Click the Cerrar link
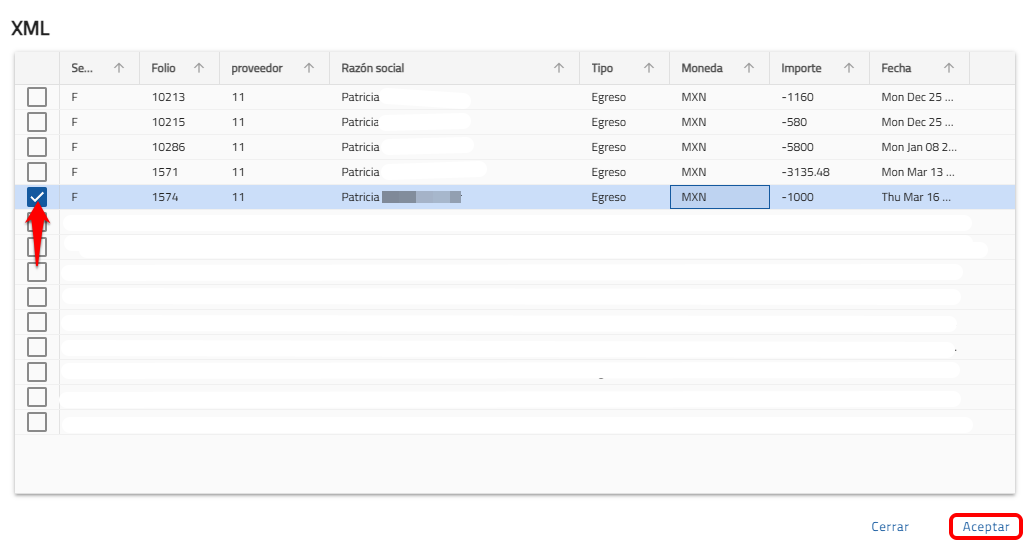Image resolution: width=1032 pixels, height=545 pixels. [x=890, y=526]
